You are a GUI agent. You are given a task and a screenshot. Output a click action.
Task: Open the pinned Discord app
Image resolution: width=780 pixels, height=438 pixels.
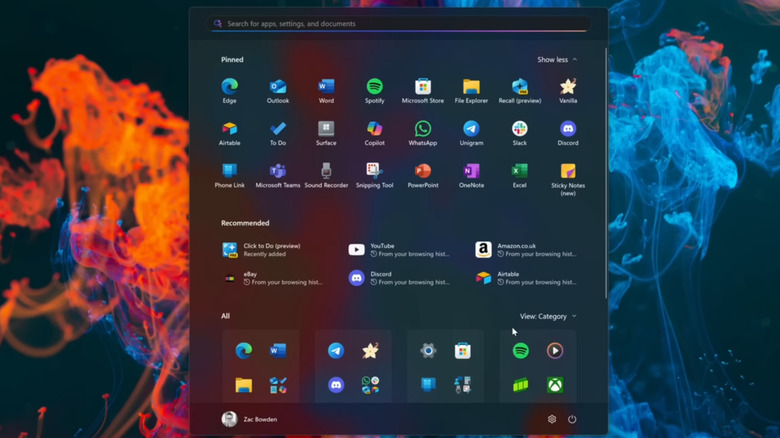click(568, 133)
